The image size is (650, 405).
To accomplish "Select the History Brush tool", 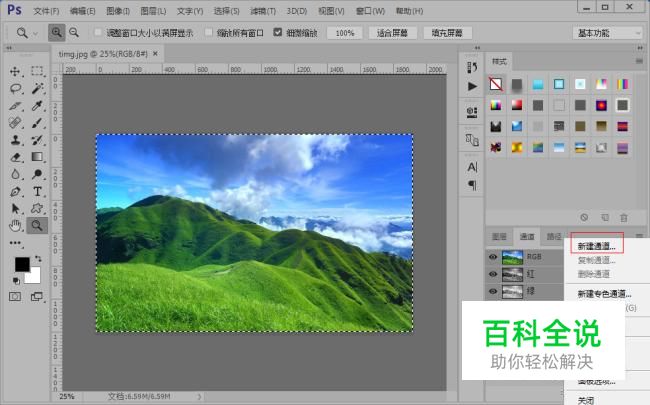I will [37, 140].
